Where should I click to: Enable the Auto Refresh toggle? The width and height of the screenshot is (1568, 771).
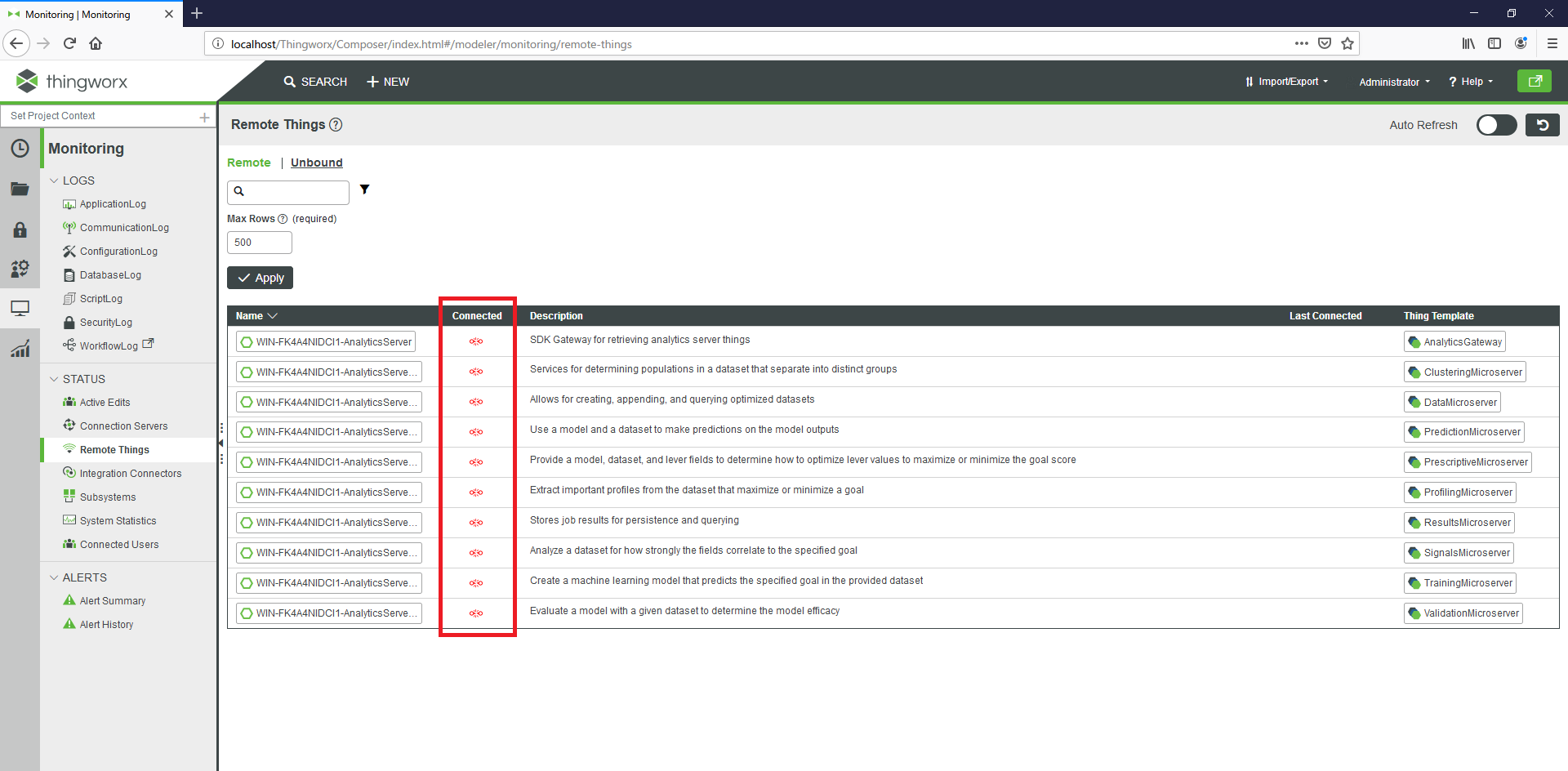(1496, 124)
